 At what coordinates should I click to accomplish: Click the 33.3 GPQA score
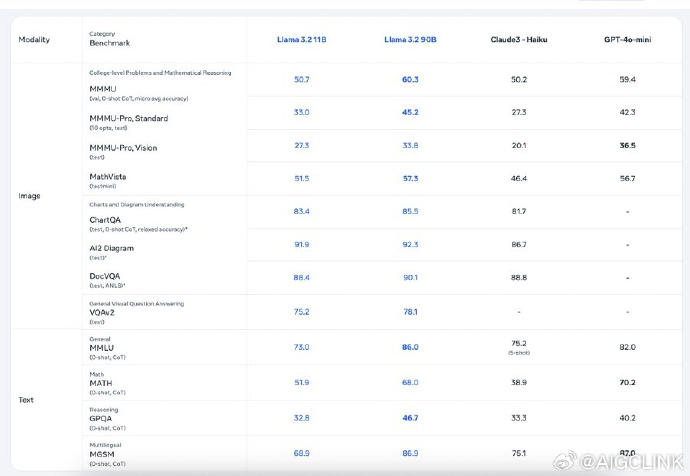[x=519, y=418]
